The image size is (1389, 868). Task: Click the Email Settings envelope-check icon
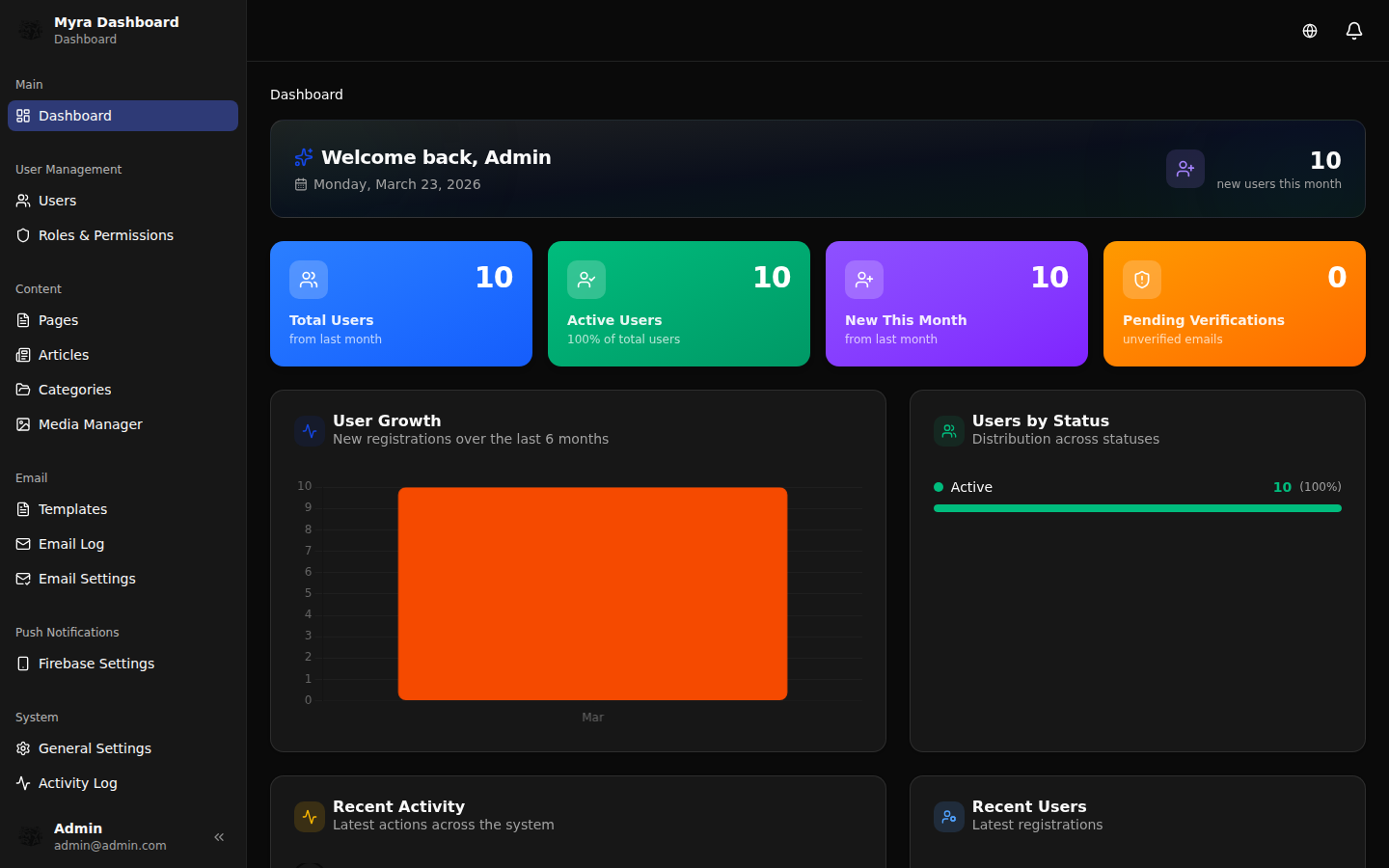click(x=23, y=579)
